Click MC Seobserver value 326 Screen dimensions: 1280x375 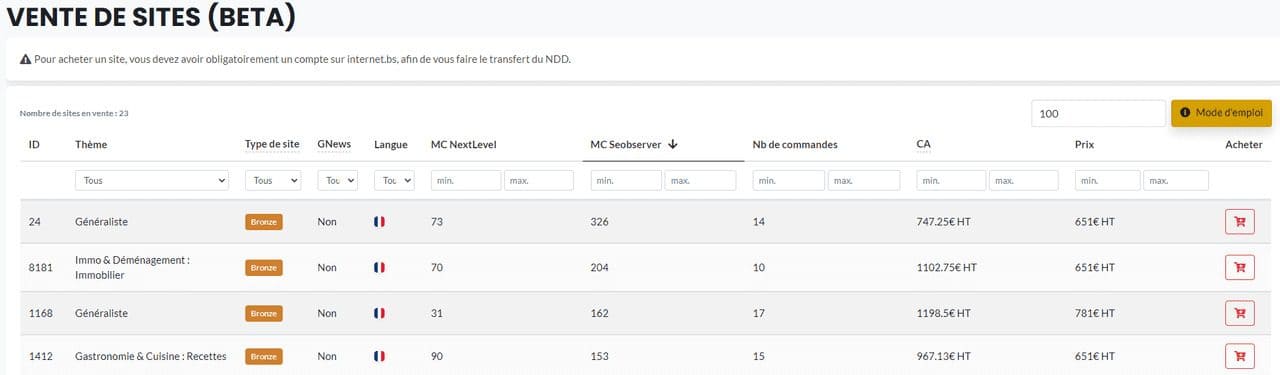600,222
